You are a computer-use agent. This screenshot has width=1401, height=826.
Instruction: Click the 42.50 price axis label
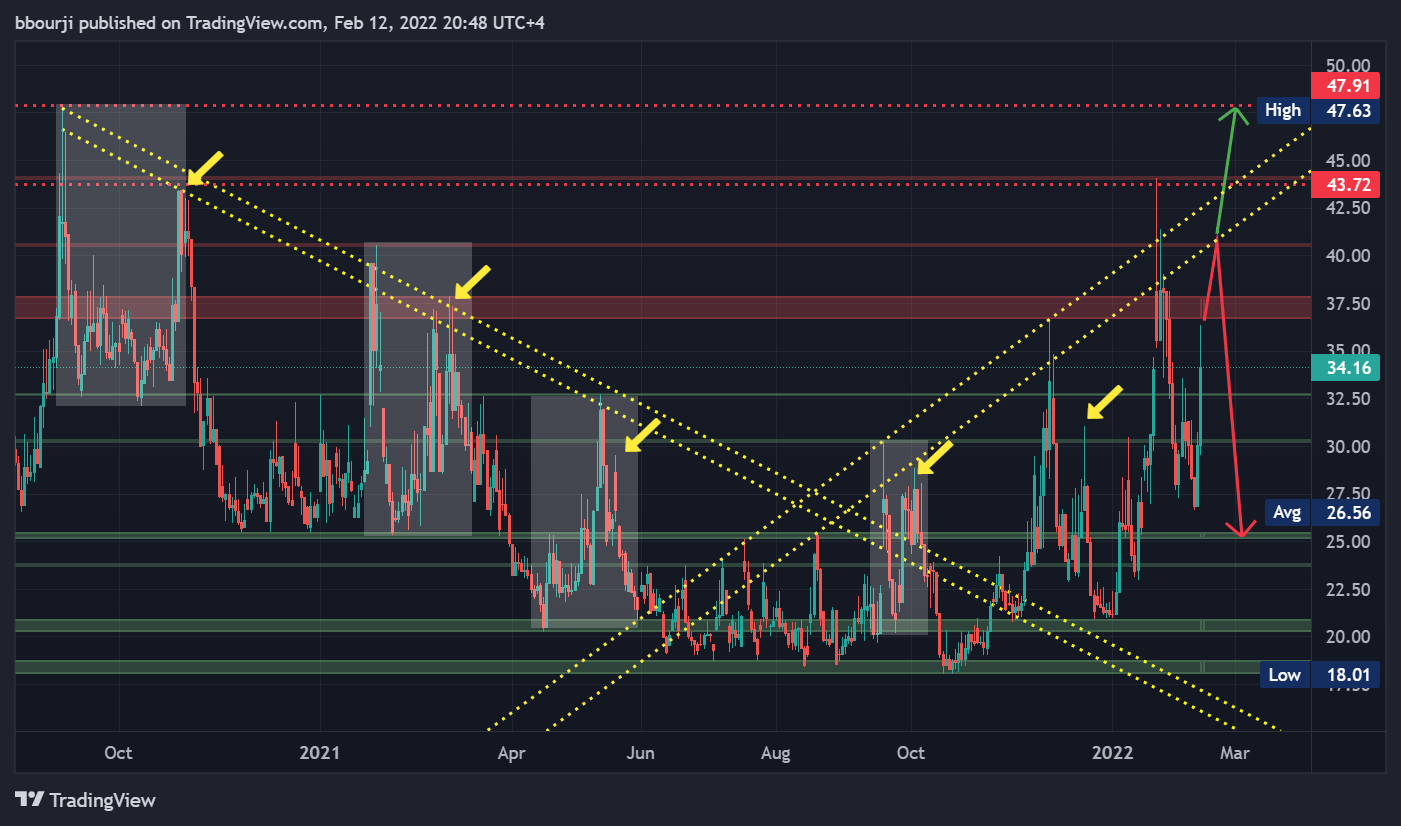[1347, 208]
